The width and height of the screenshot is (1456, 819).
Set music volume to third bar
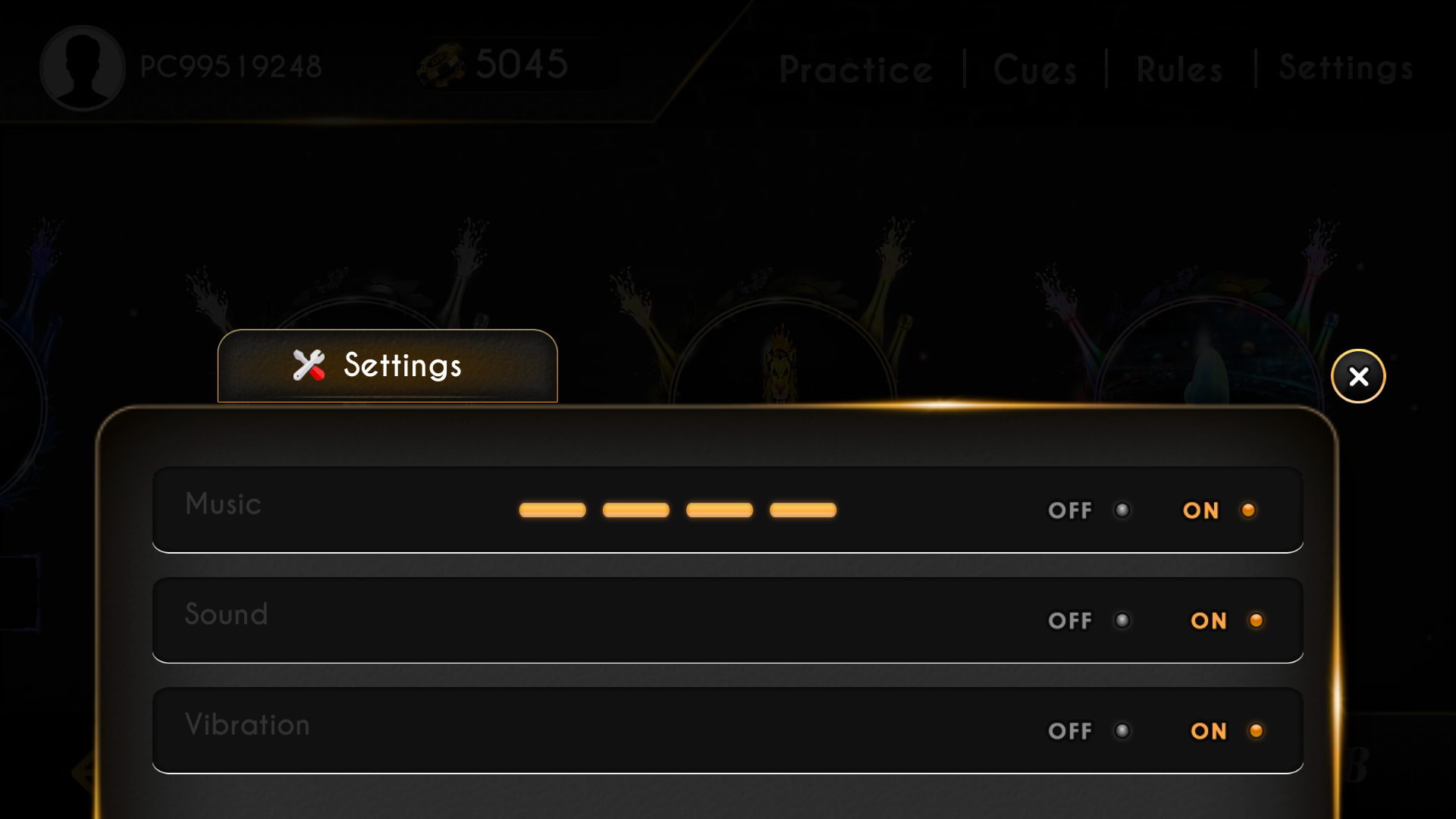click(x=719, y=510)
